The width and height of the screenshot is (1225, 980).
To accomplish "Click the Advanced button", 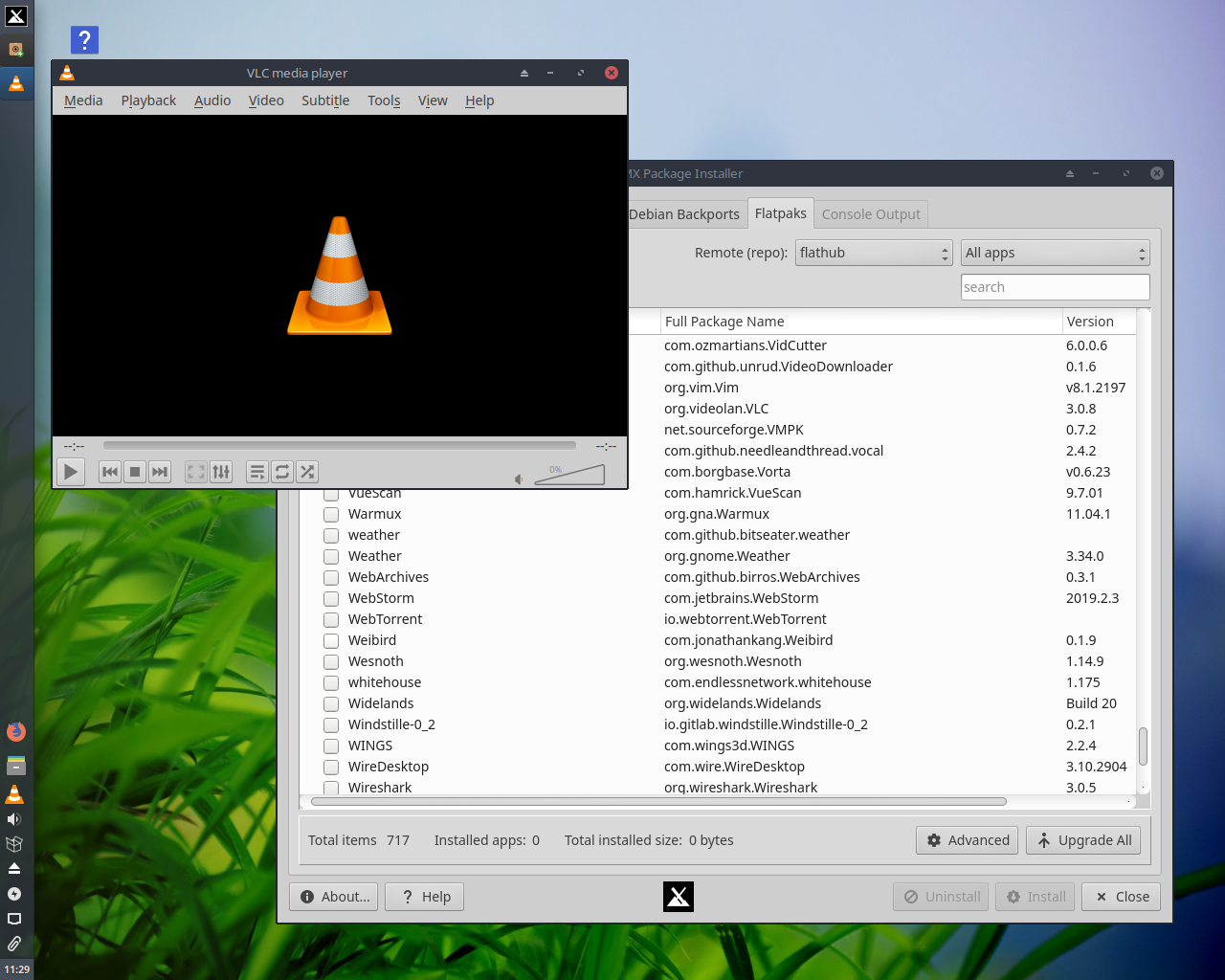I will 968,840.
